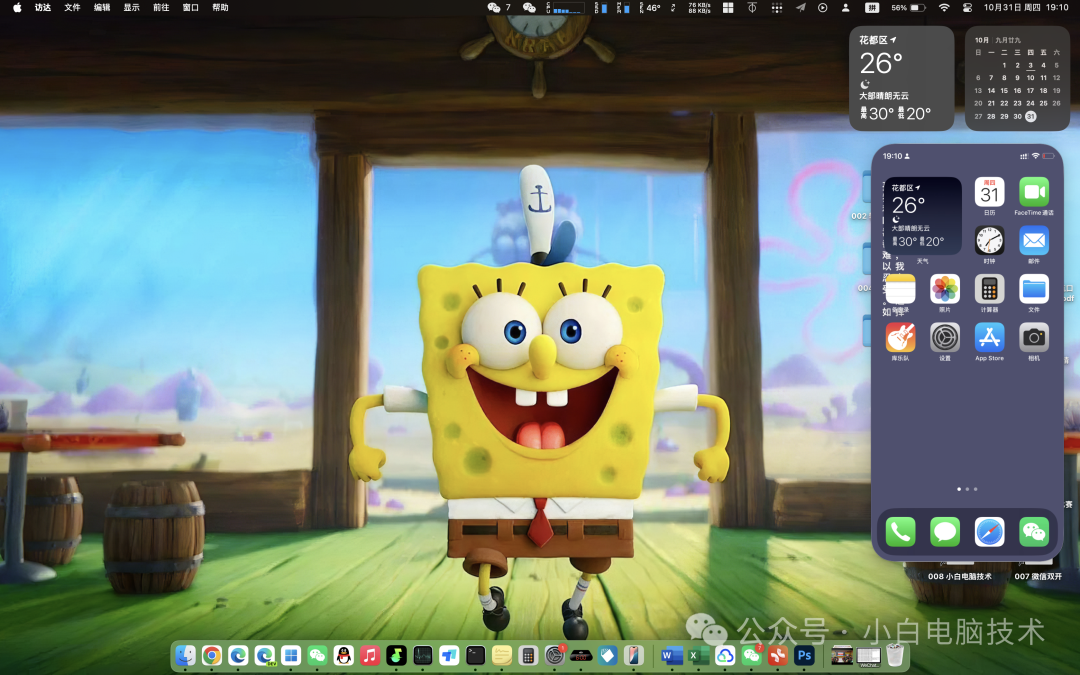
Task: Open the 文件 menu
Action: [72, 8]
